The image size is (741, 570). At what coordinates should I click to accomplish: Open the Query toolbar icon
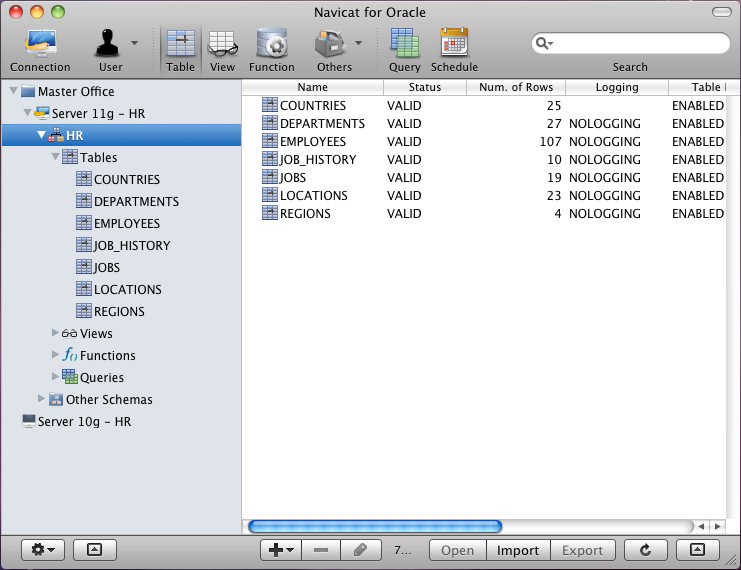(x=405, y=43)
